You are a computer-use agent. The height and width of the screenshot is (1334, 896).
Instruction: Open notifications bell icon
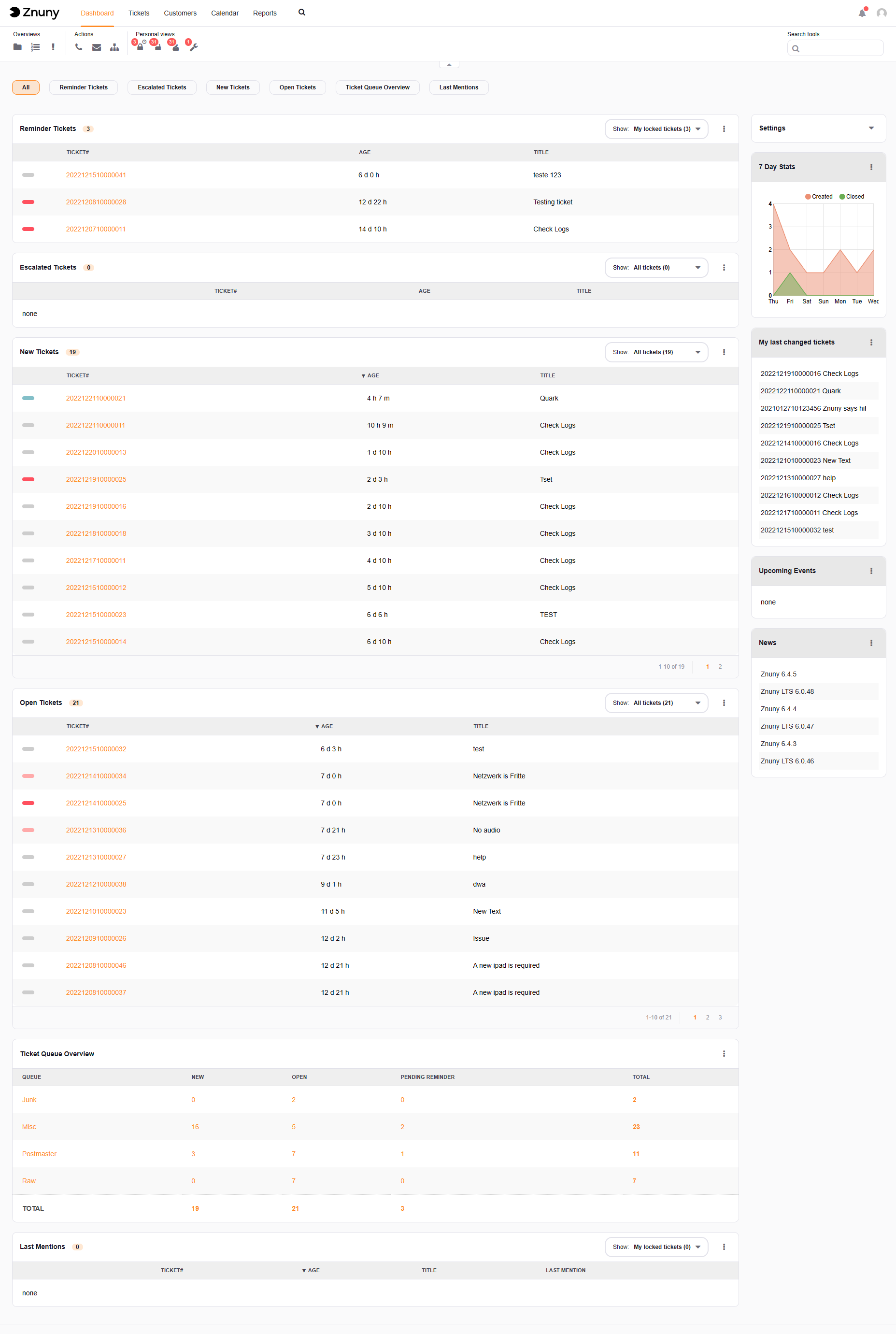863,13
